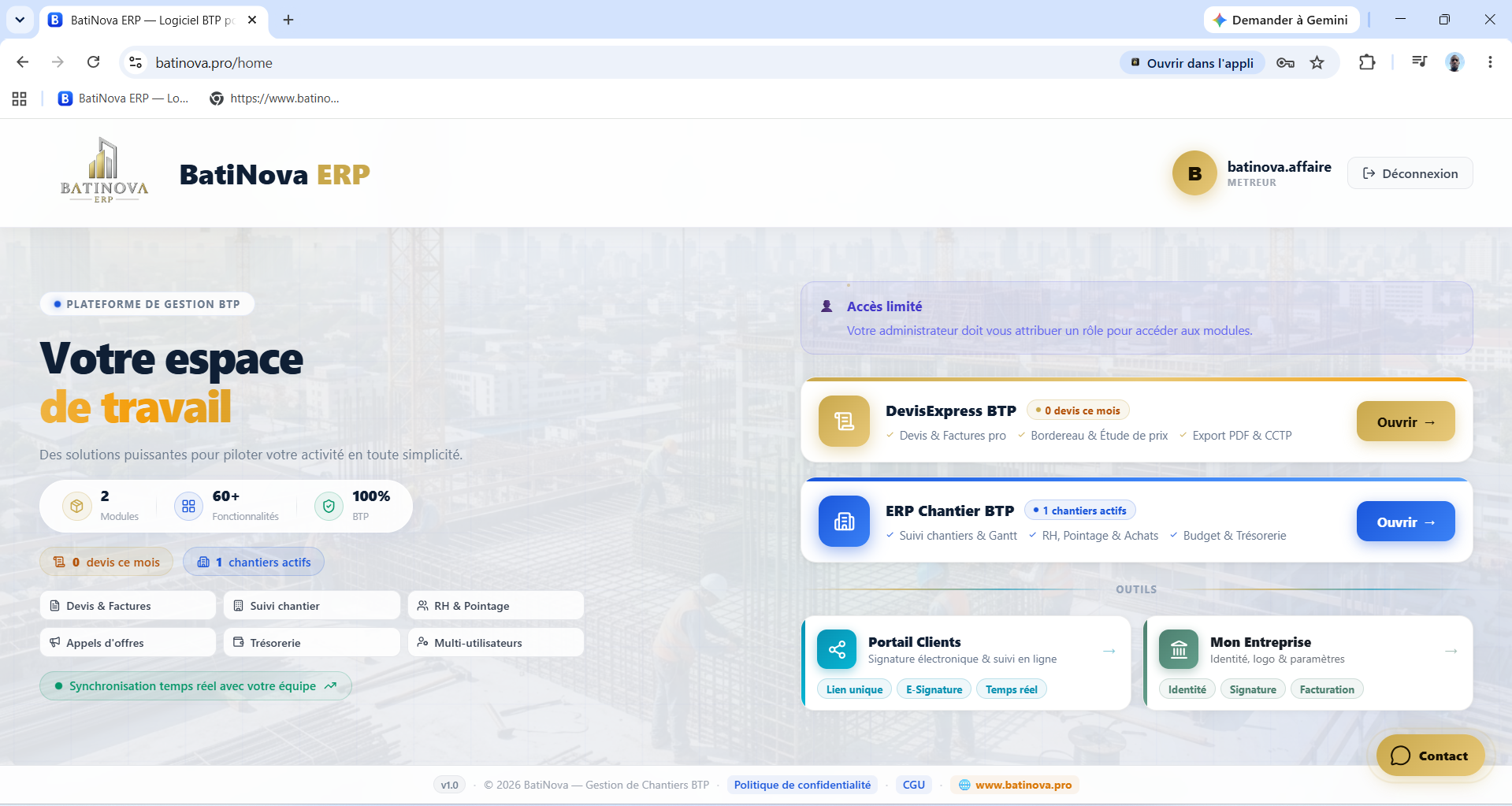Click the v1.0 version badge
The width and height of the screenshot is (1512, 806).
tap(449, 785)
